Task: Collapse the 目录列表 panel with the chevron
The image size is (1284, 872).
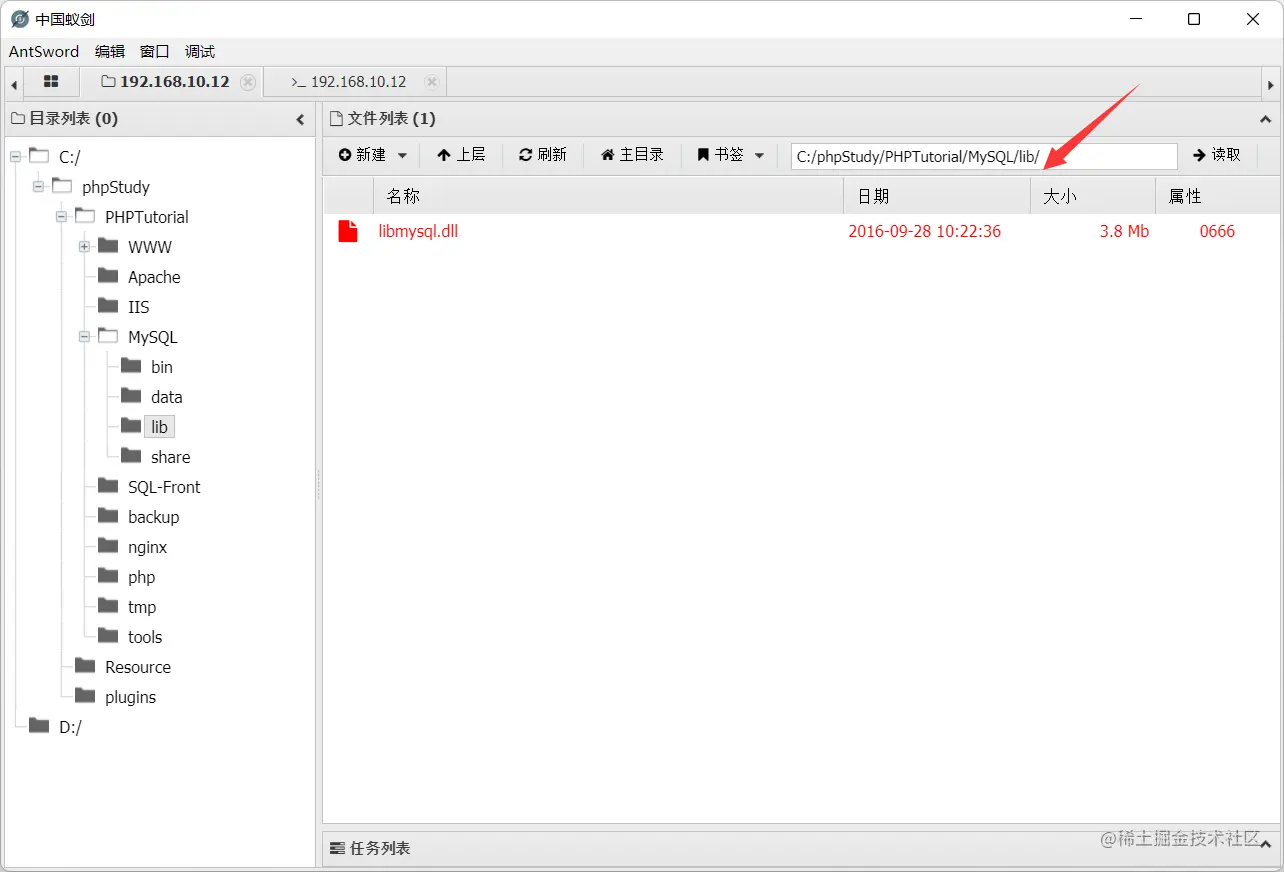Action: click(x=300, y=119)
